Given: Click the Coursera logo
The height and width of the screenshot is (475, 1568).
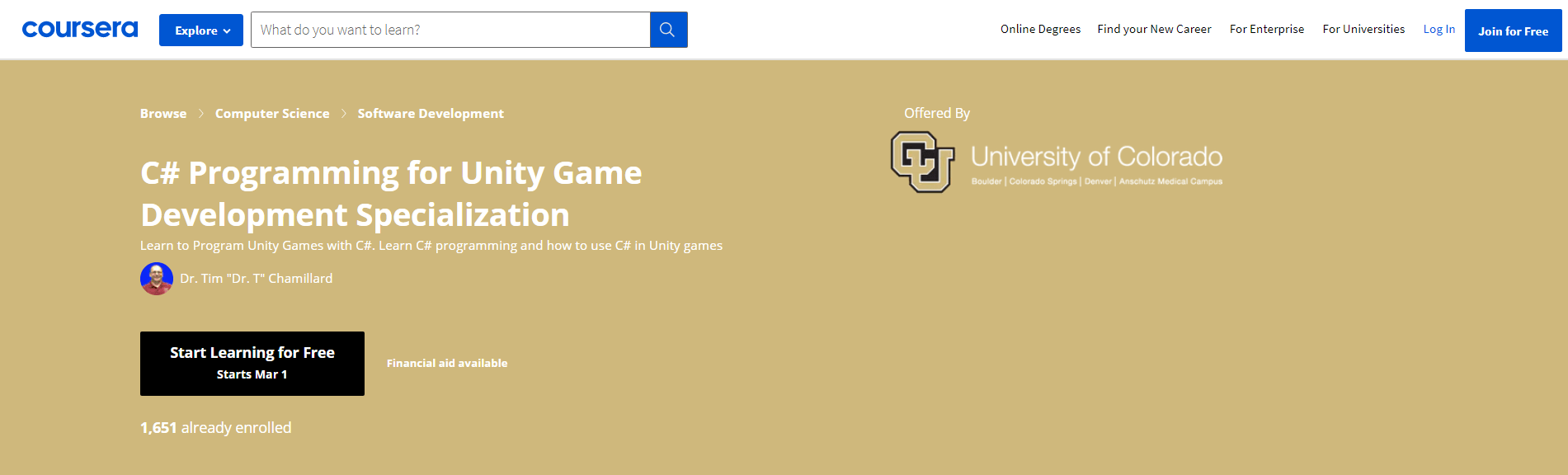Looking at the screenshot, I should [80, 30].
